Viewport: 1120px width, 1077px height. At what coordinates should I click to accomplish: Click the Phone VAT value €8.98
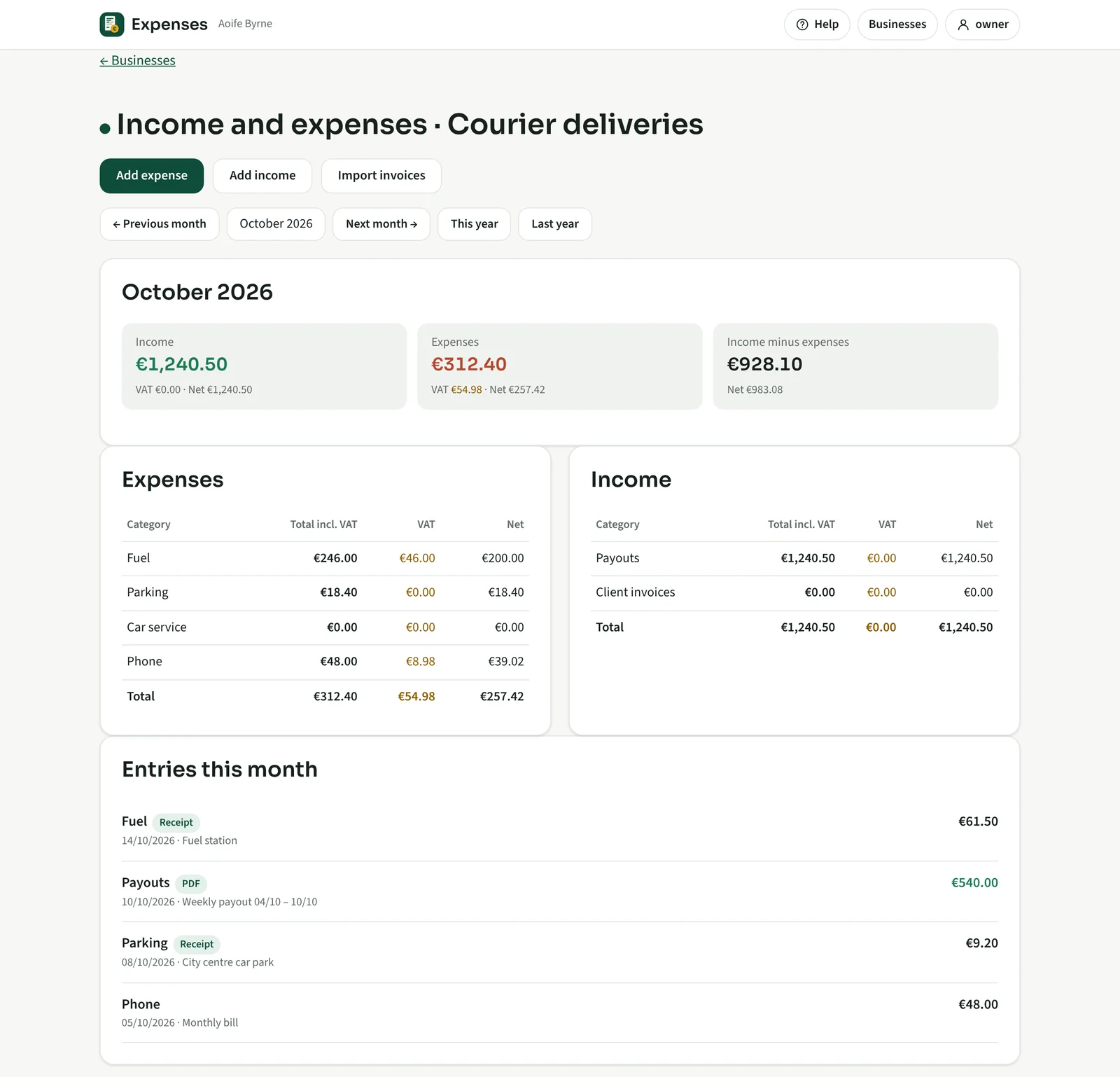(x=421, y=662)
